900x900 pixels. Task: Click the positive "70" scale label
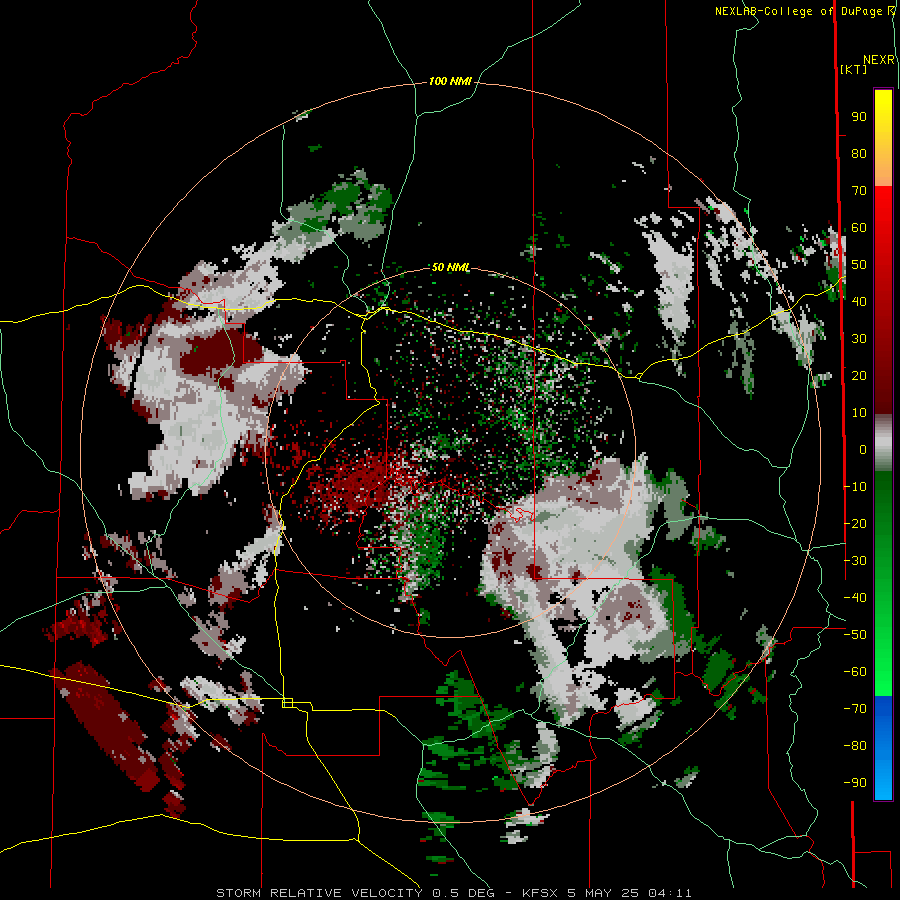click(x=859, y=191)
